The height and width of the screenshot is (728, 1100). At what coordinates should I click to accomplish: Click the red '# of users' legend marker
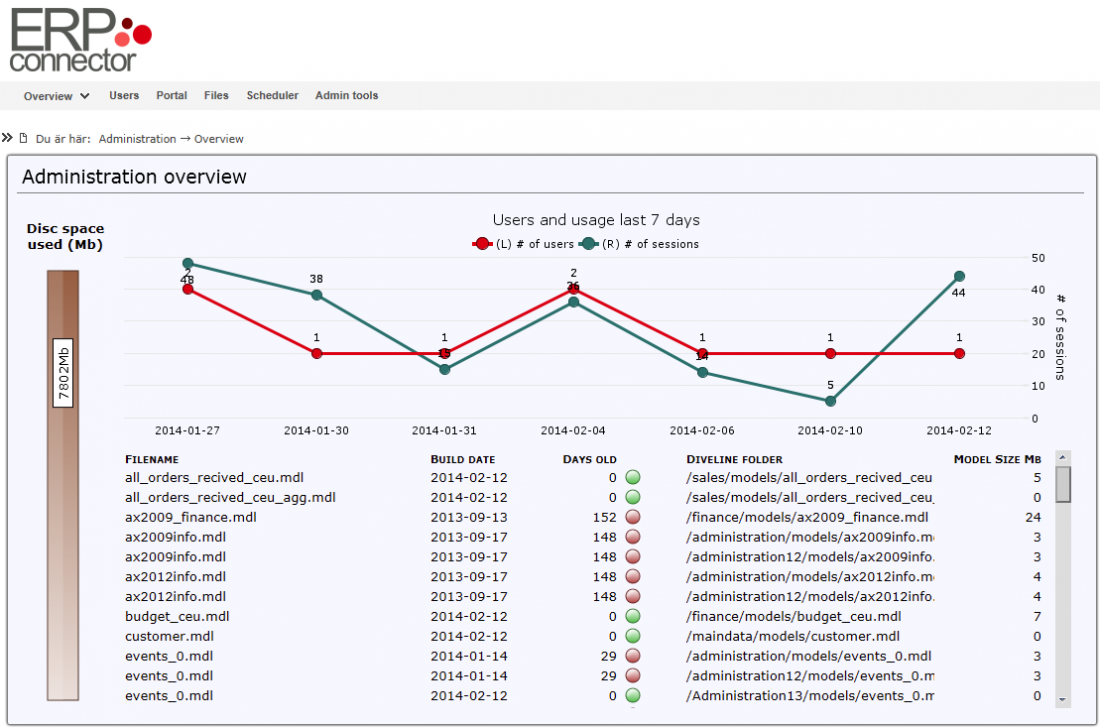pos(482,244)
